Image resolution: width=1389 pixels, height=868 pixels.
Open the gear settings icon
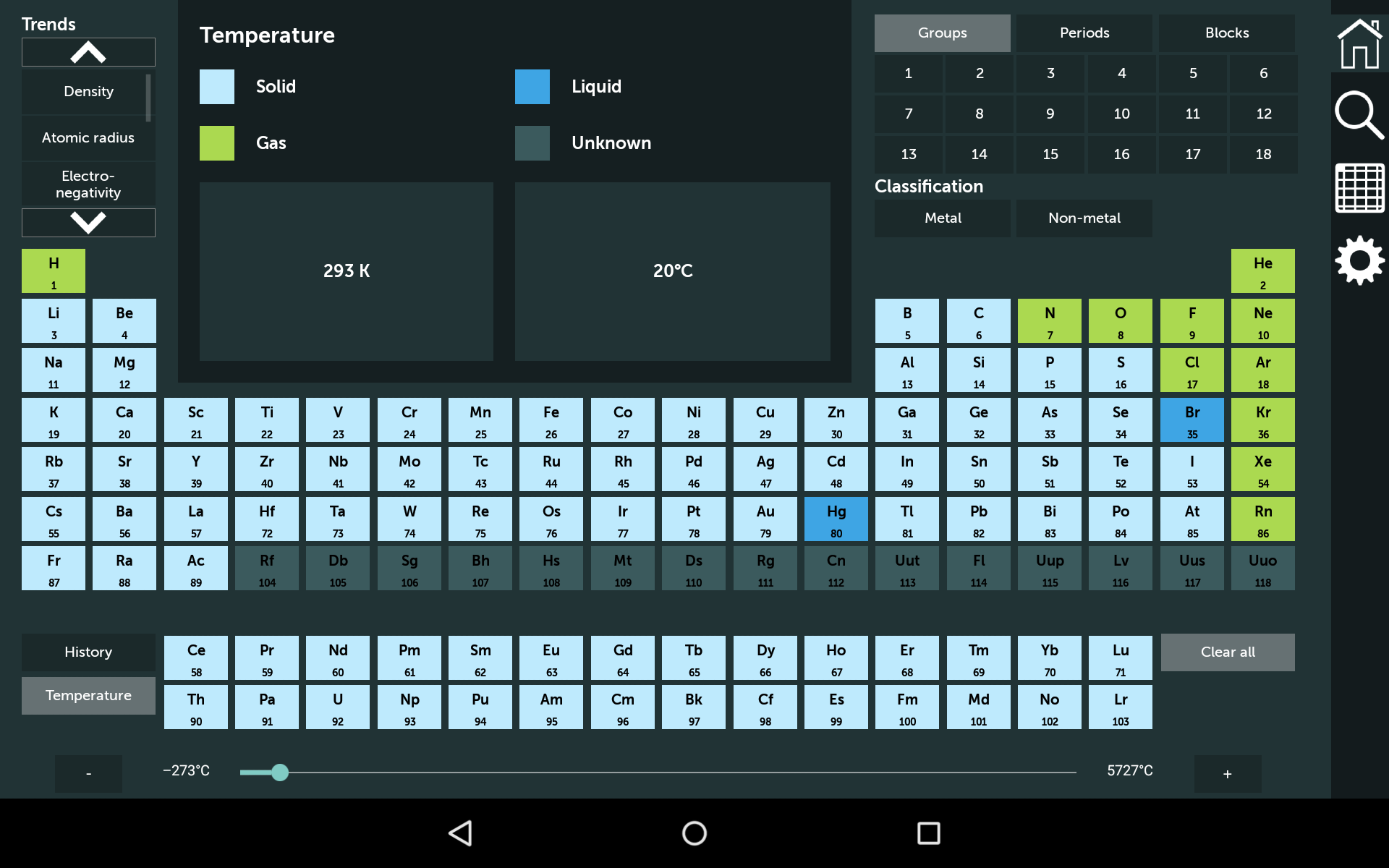pyautogui.click(x=1359, y=260)
